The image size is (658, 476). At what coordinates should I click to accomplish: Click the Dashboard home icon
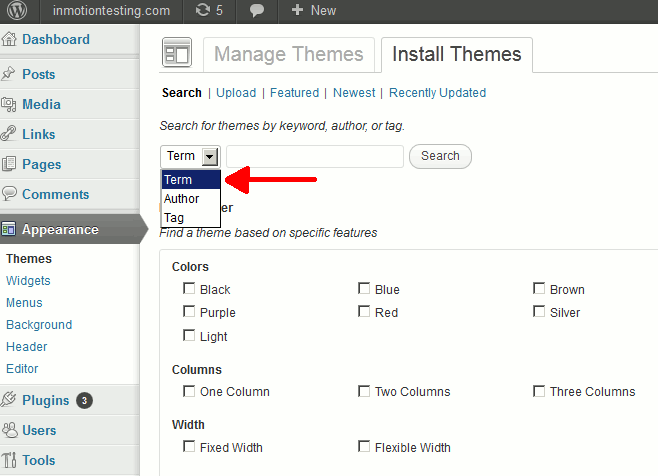pos(10,40)
